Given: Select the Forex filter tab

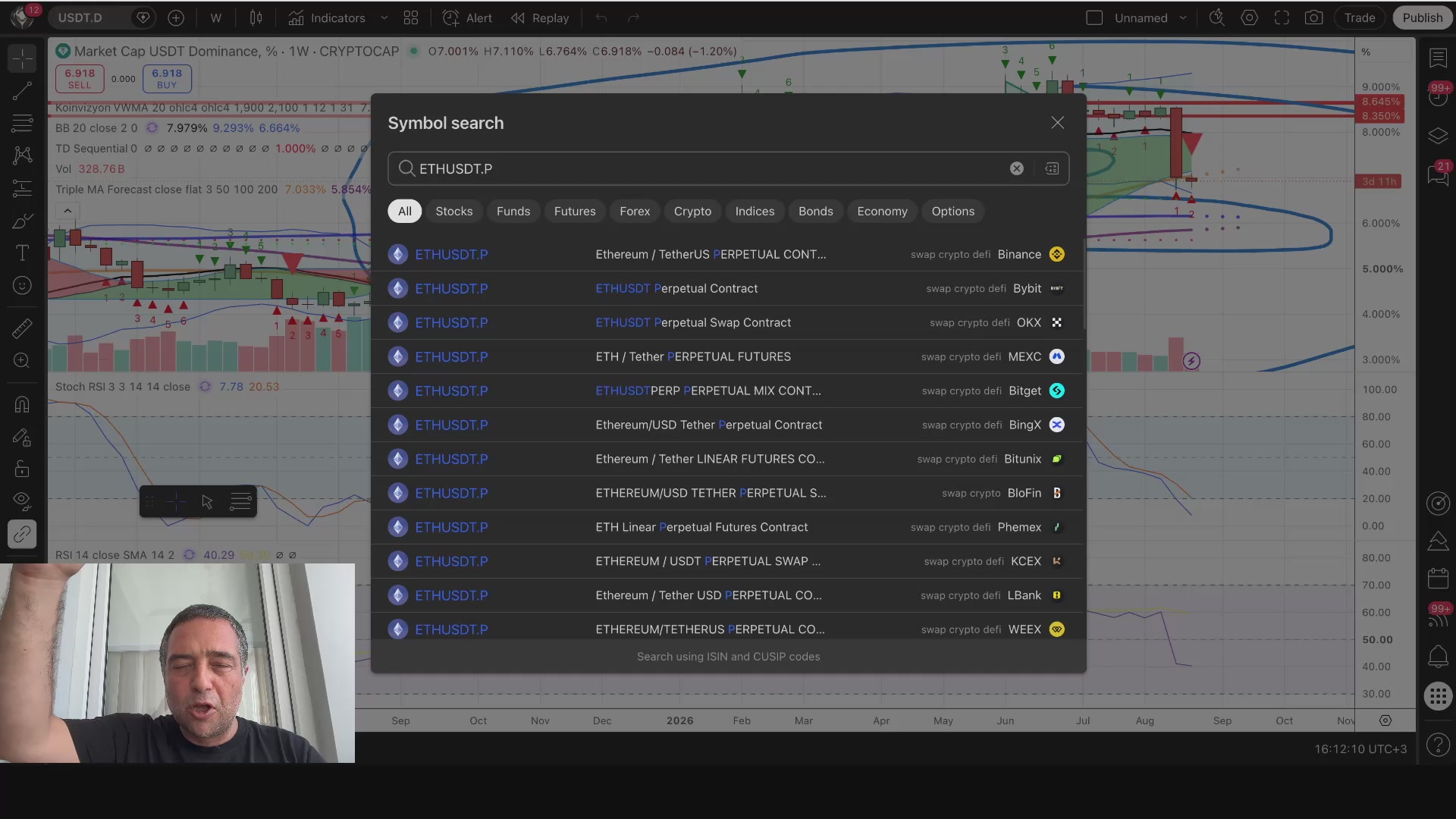Looking at the screenshot, I should (x=635, y=212).
